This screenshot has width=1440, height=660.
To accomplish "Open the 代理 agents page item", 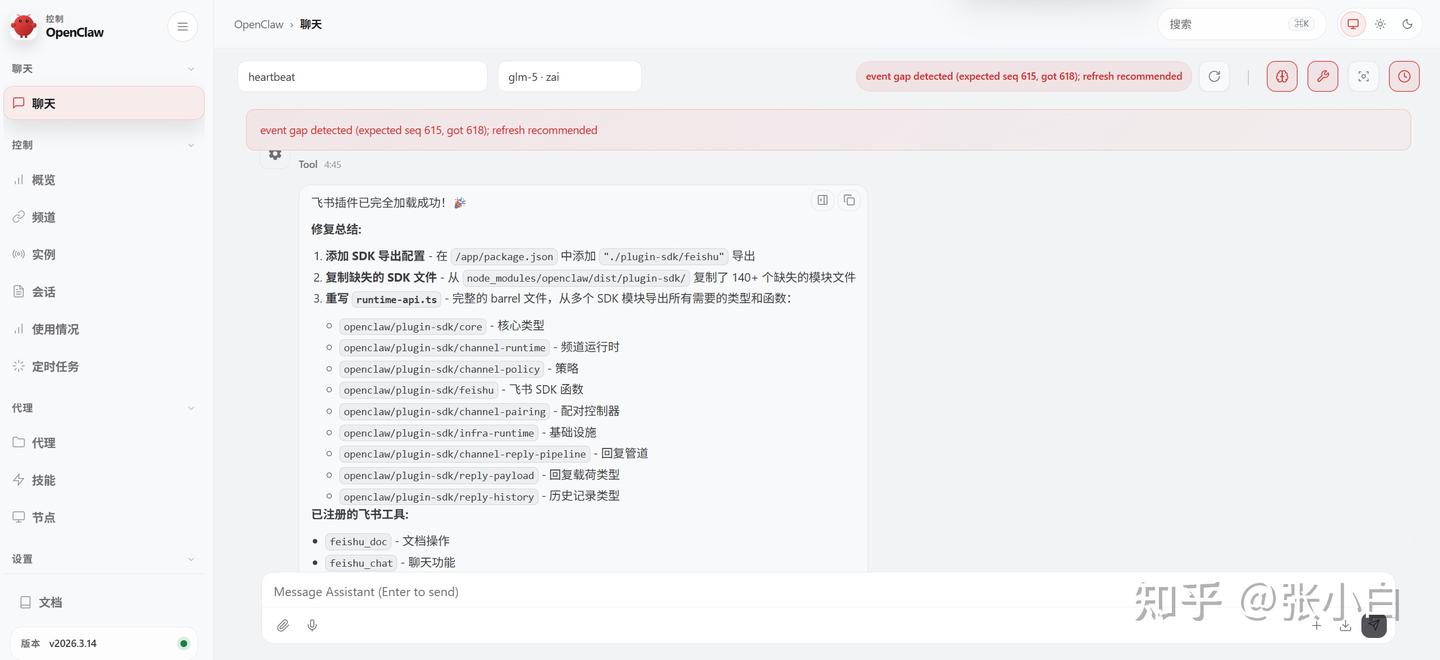I will (104, 442).
